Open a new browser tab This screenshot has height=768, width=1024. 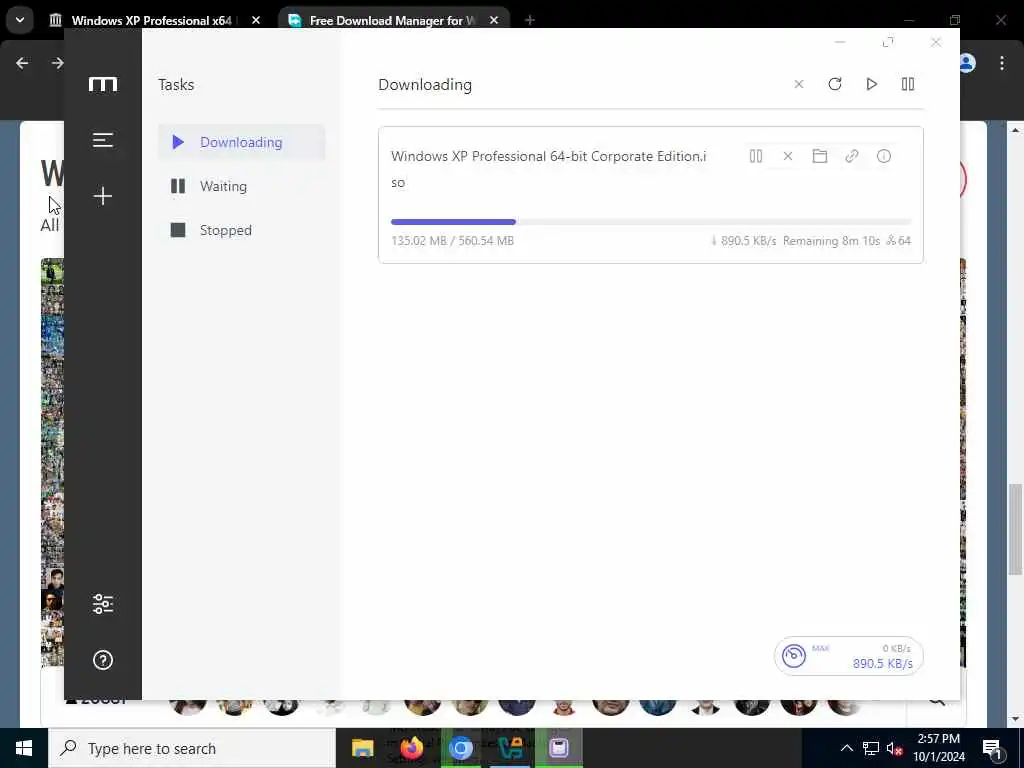(x=530, y=20)
